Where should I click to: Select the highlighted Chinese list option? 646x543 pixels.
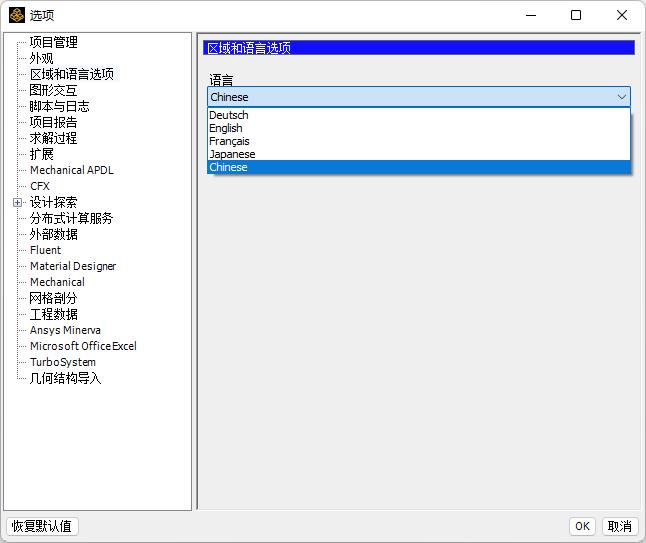click(419, 167)
